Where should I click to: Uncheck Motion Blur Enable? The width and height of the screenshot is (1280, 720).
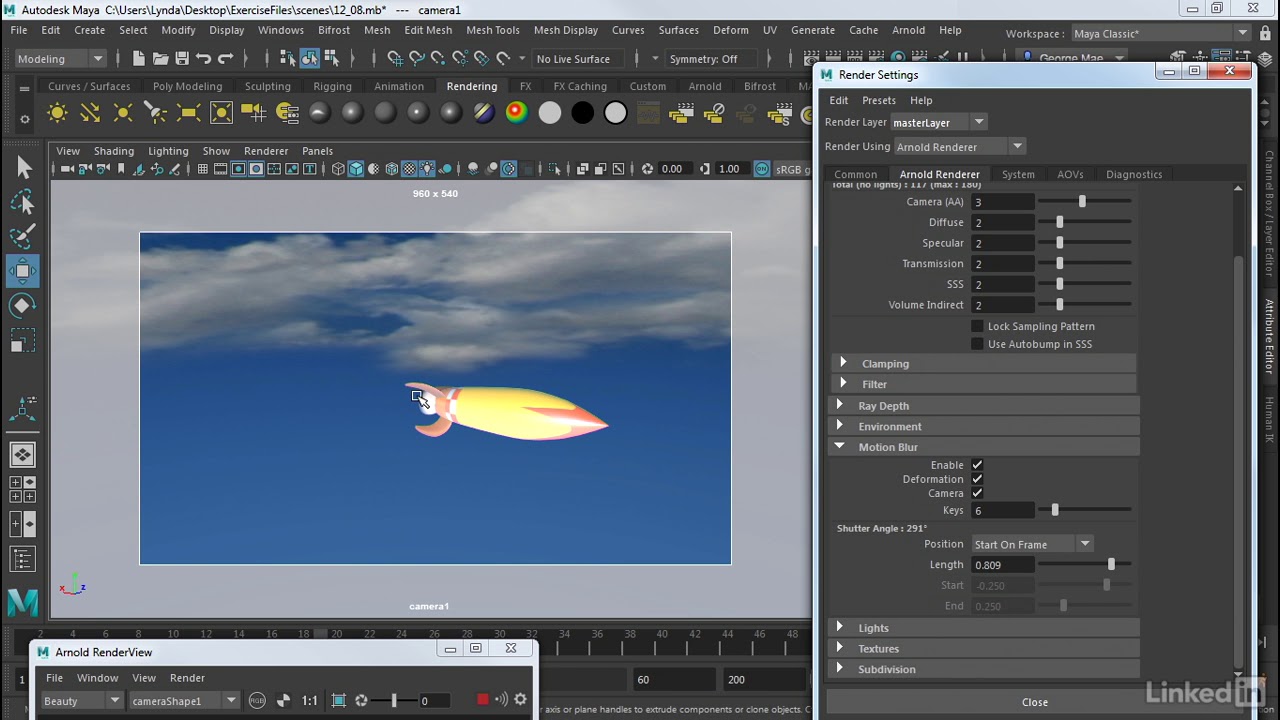tap(977, 465)
